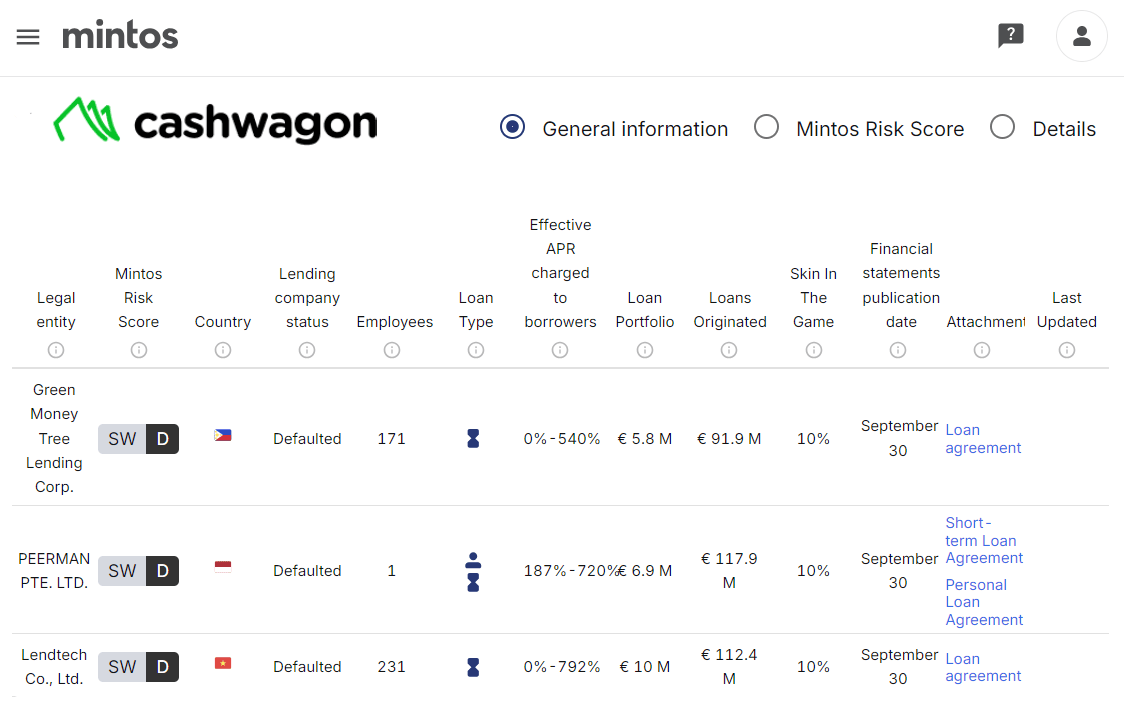Click the € 91.9 M loans originated value
The height and width of the screenshot is (706, 1124).
[729, 439]
